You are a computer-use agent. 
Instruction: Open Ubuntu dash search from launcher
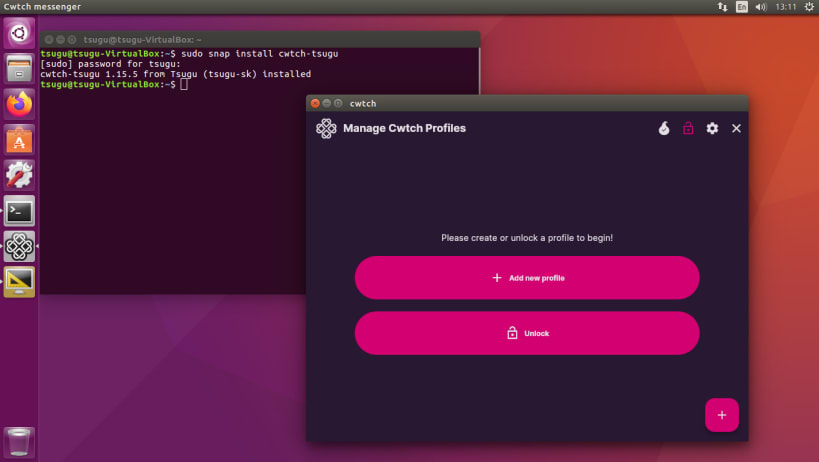pyautogui.click(x=19, y=33)
